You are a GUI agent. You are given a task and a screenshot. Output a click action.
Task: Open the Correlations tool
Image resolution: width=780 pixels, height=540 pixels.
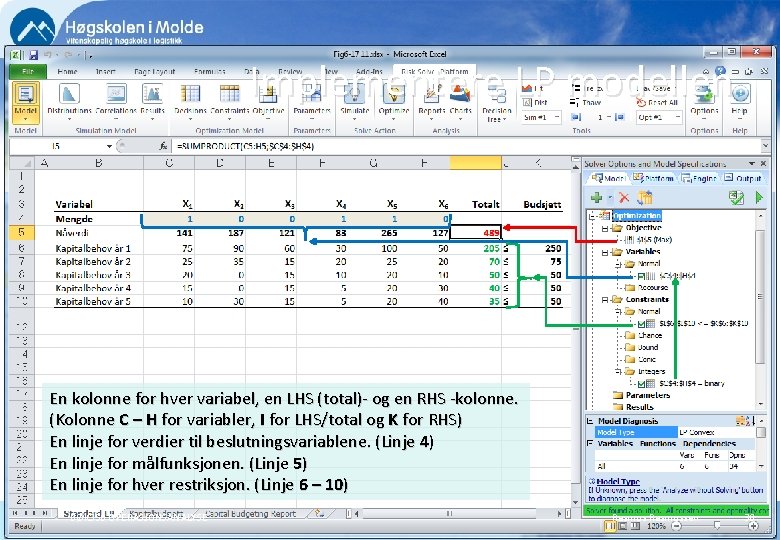pos(116,102)
